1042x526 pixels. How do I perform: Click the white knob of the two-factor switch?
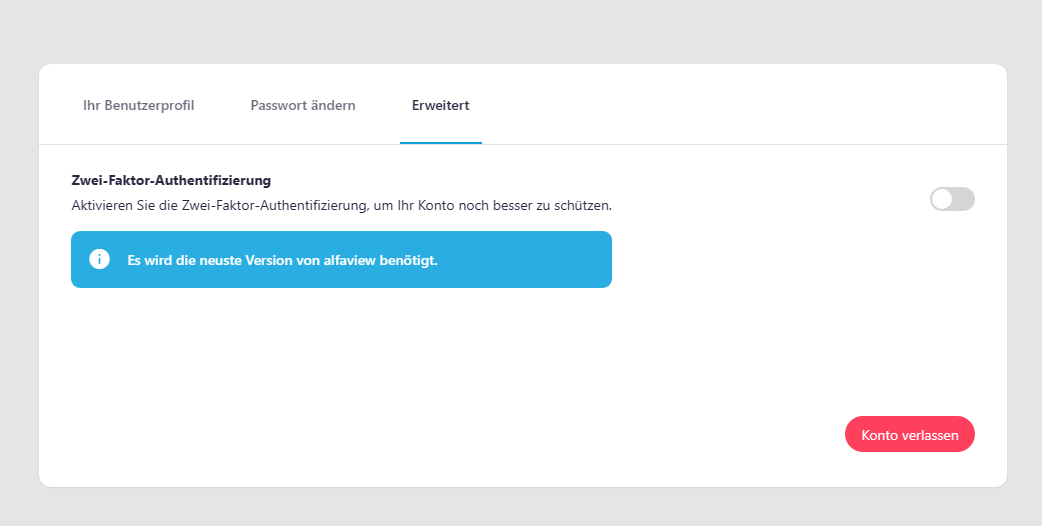click(x=942, y=199)
